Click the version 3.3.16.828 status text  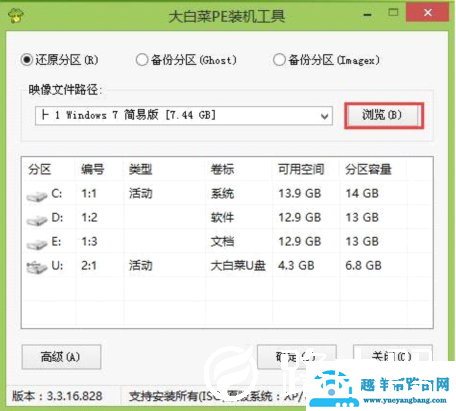coord(57,396)
